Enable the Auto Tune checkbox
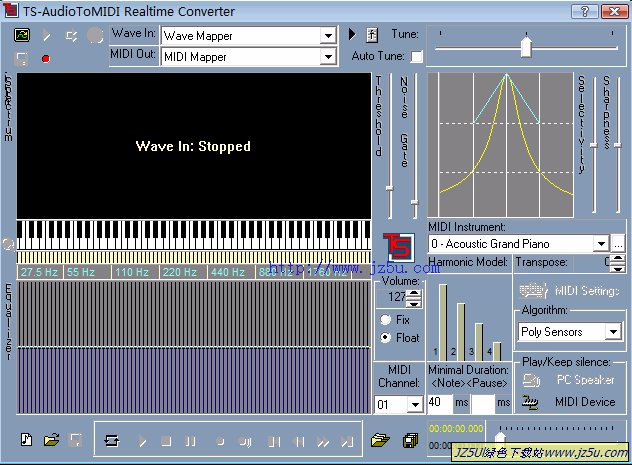Image resolution: width=632 pixels, height=465 pixels. point(416,56)
